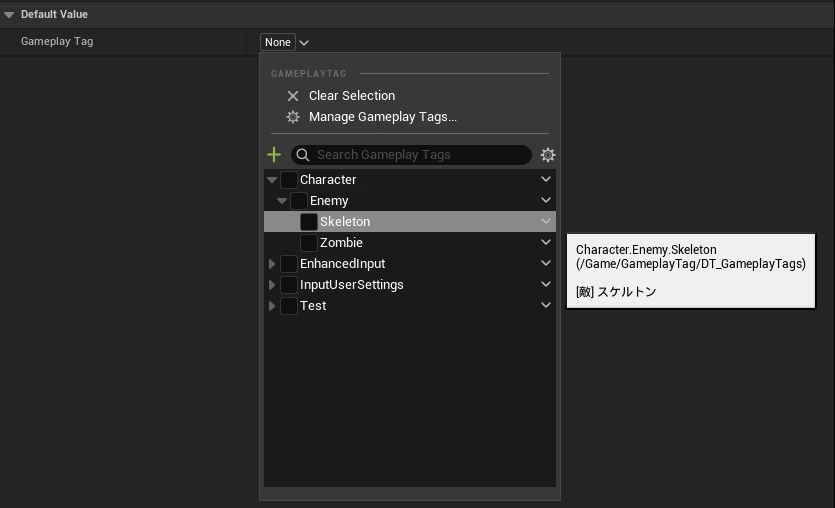Enable the Skeleton tag checkbox
Screen dimensions: 835x508
pos(309,222)
